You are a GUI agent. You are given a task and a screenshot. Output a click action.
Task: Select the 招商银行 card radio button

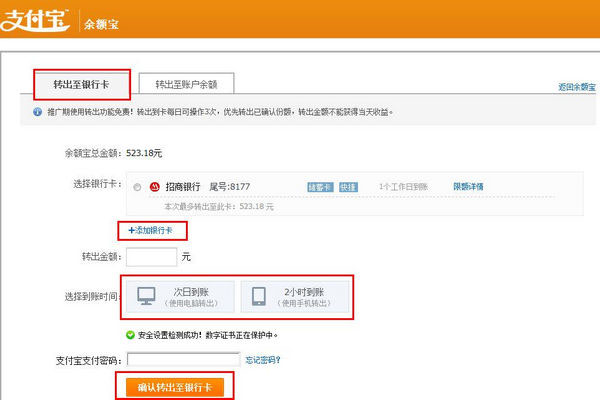137,187
